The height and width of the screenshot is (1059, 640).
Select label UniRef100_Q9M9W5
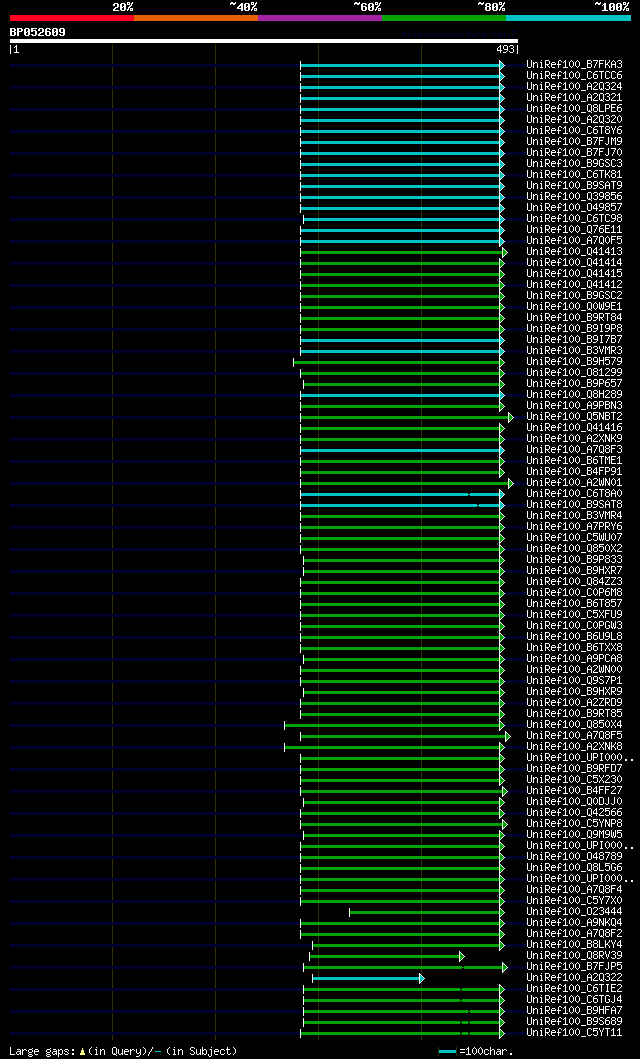coord(575,835)
